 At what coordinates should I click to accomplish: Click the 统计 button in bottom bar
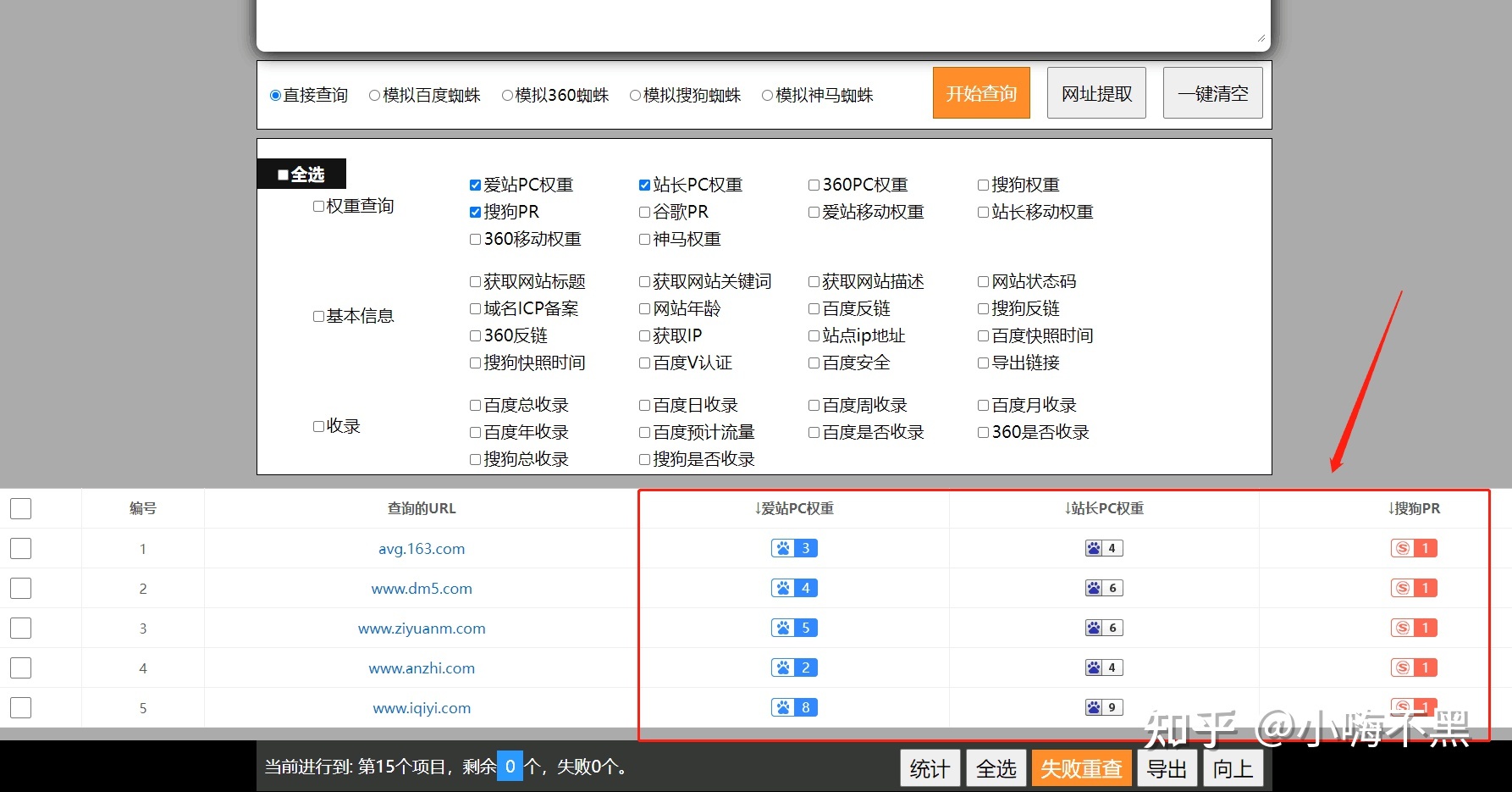coord(930,768)
